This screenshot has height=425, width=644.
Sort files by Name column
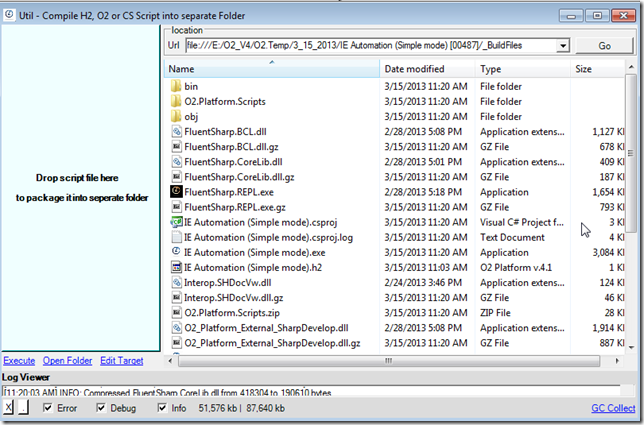272,69
